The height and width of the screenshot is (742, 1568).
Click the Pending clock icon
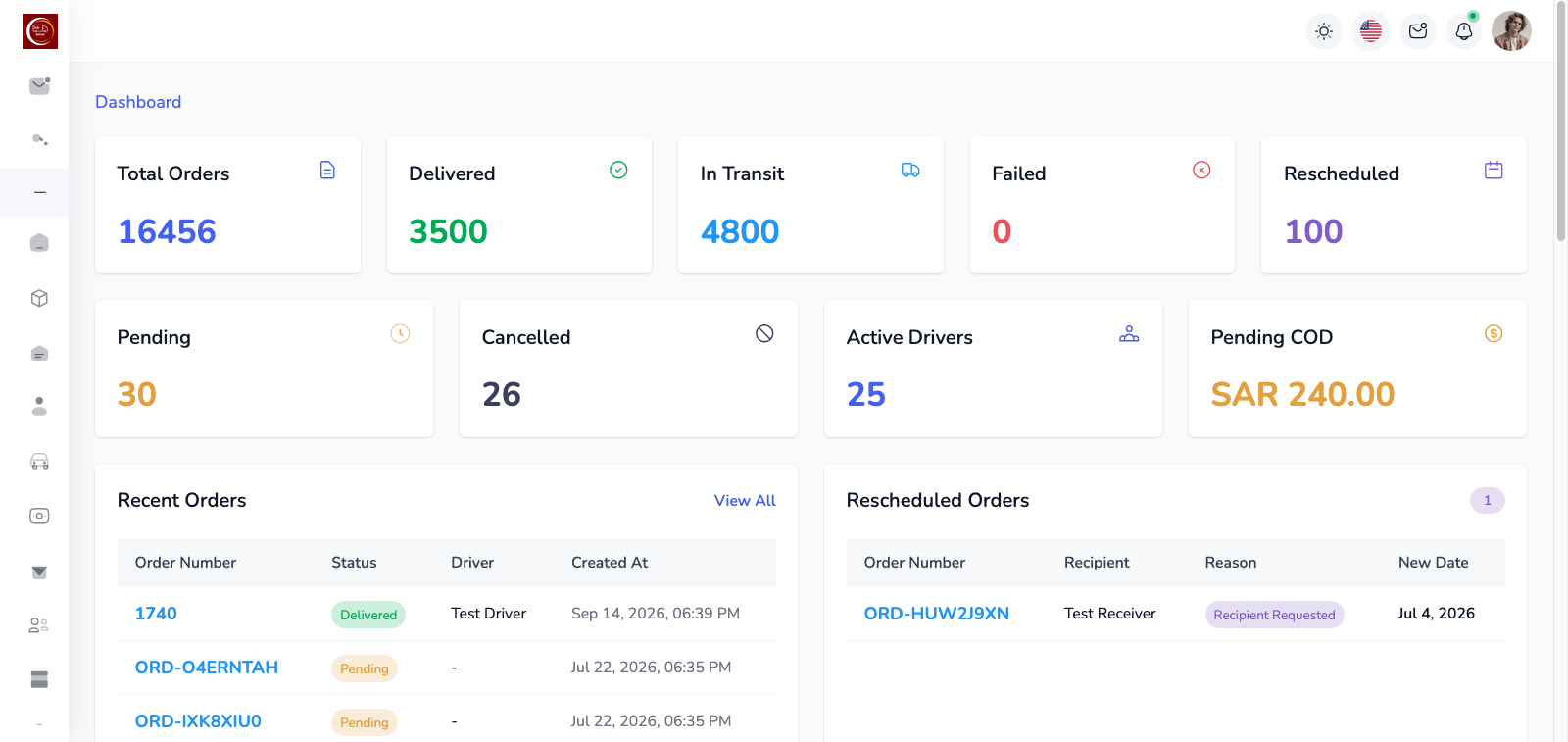click(x=400, y=333)
